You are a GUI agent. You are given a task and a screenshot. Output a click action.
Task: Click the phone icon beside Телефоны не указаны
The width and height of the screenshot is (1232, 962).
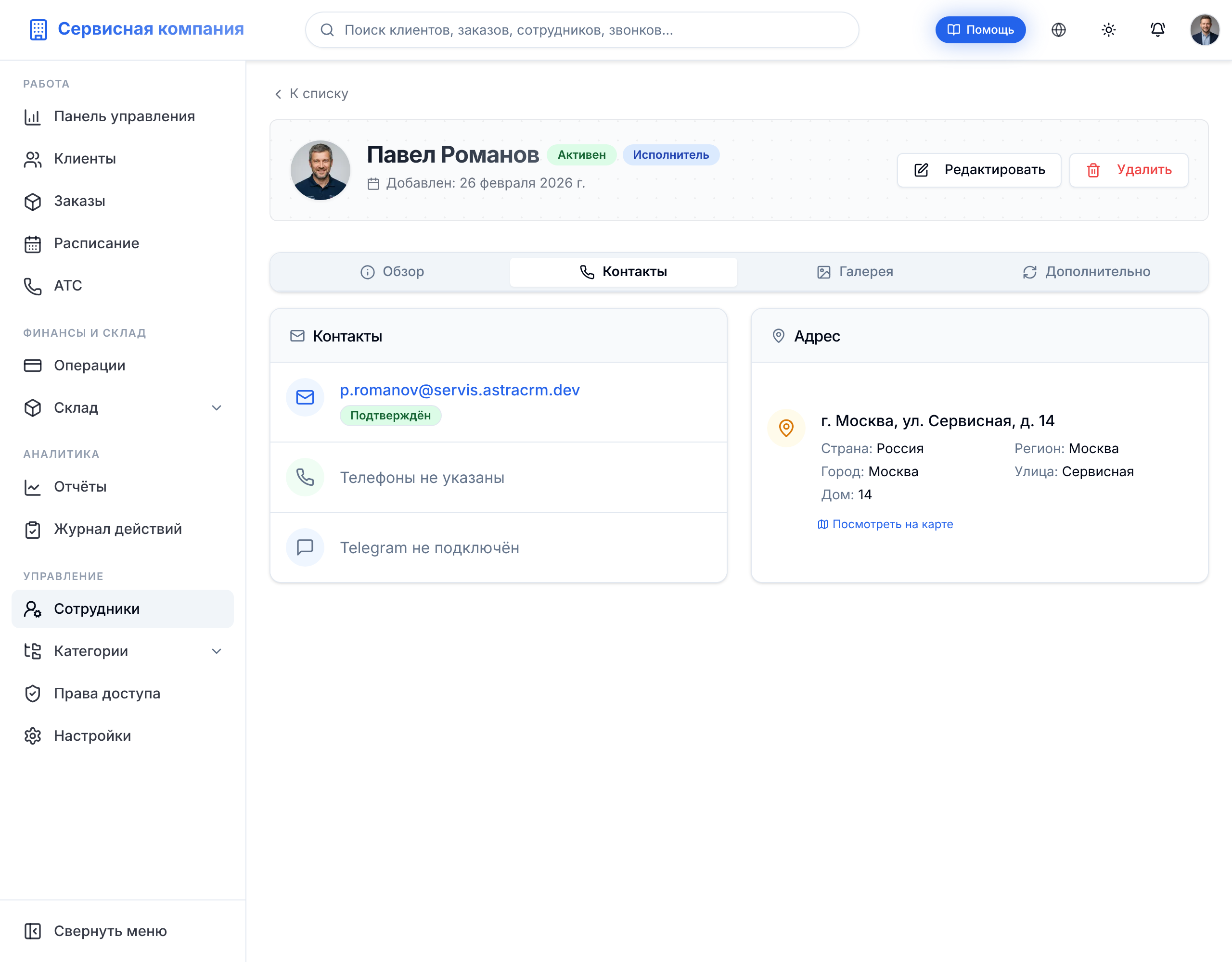point(305,477)
